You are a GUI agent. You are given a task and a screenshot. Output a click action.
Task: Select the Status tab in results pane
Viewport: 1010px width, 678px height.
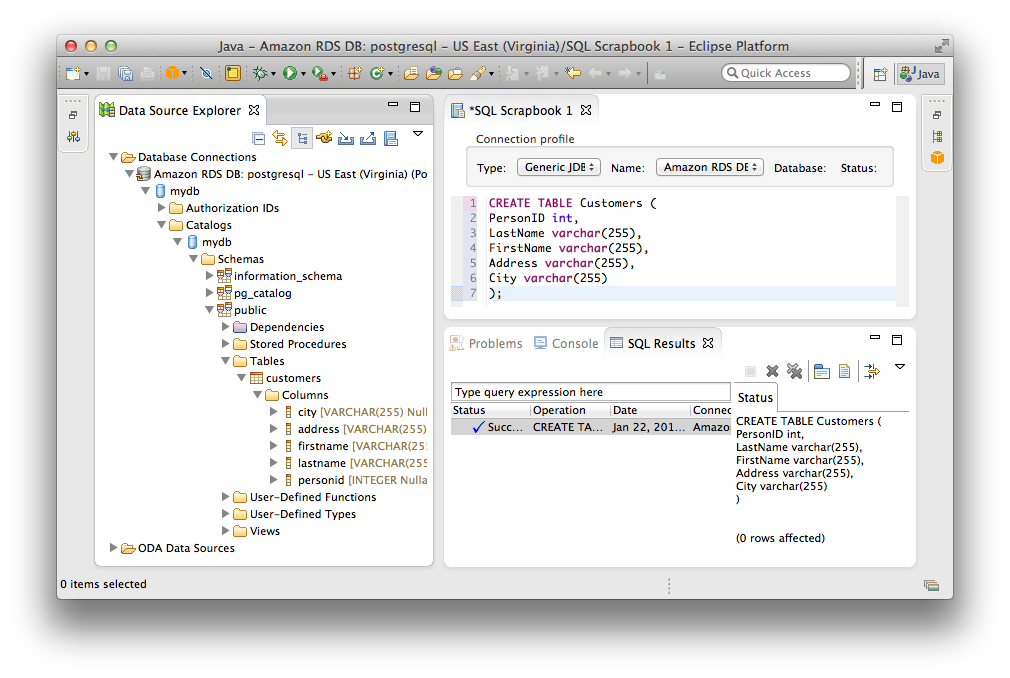coord(755,397)
